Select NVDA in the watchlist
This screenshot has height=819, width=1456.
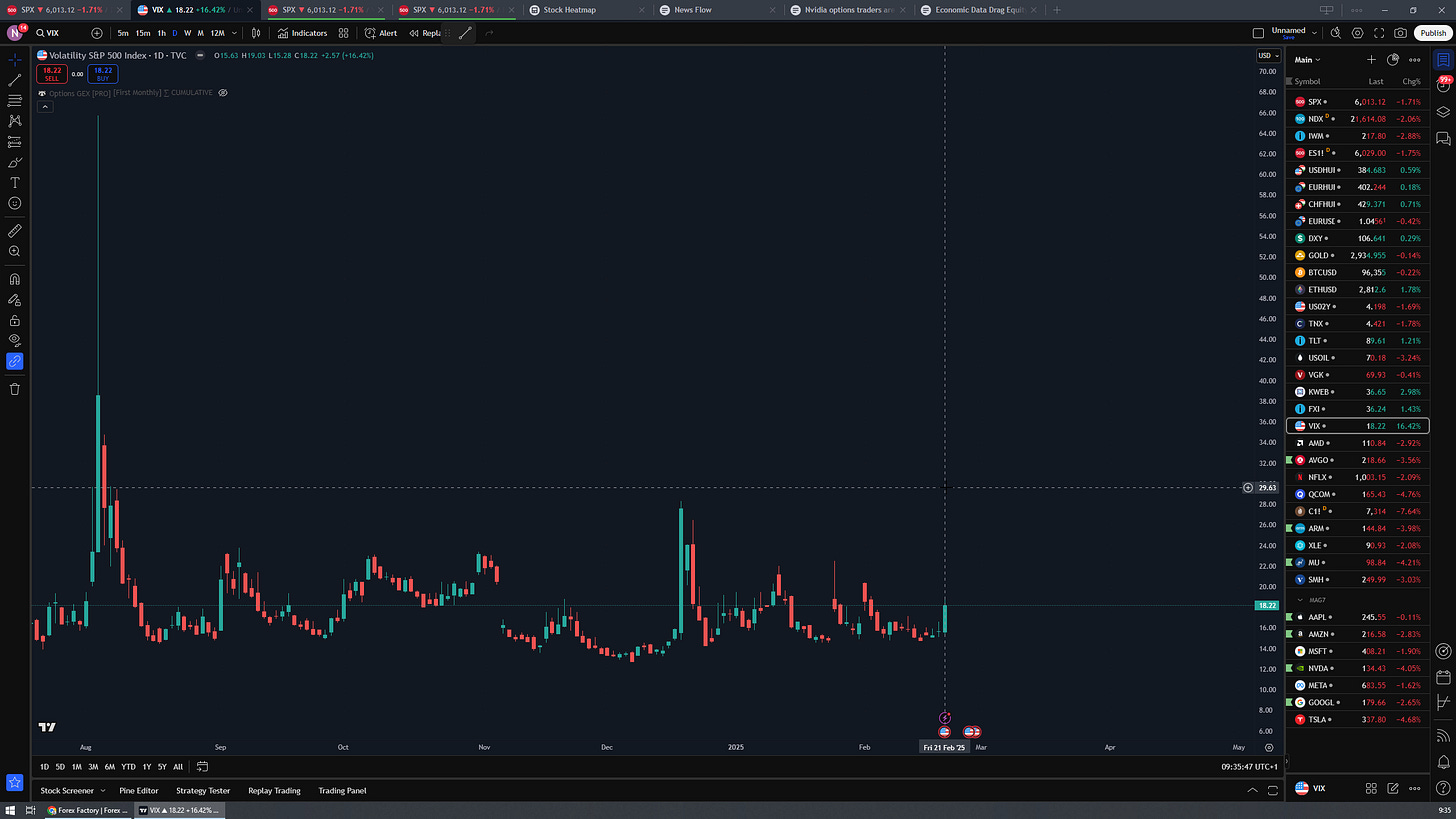point(1360,668)
